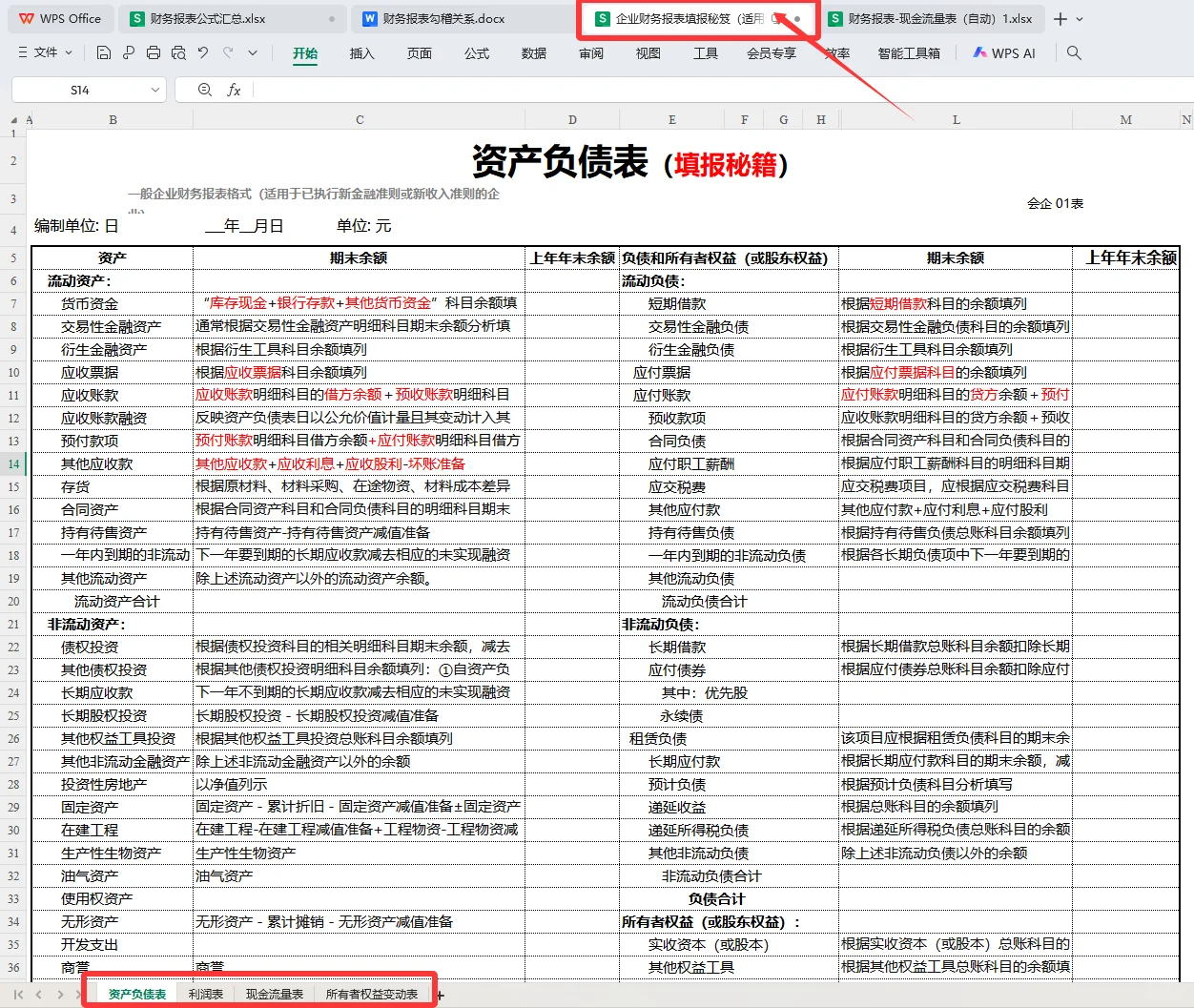Click the 固定资产 cell in column B
Image resolution: width=1194 pixels, height=1008 pixels.
(113, 807)
